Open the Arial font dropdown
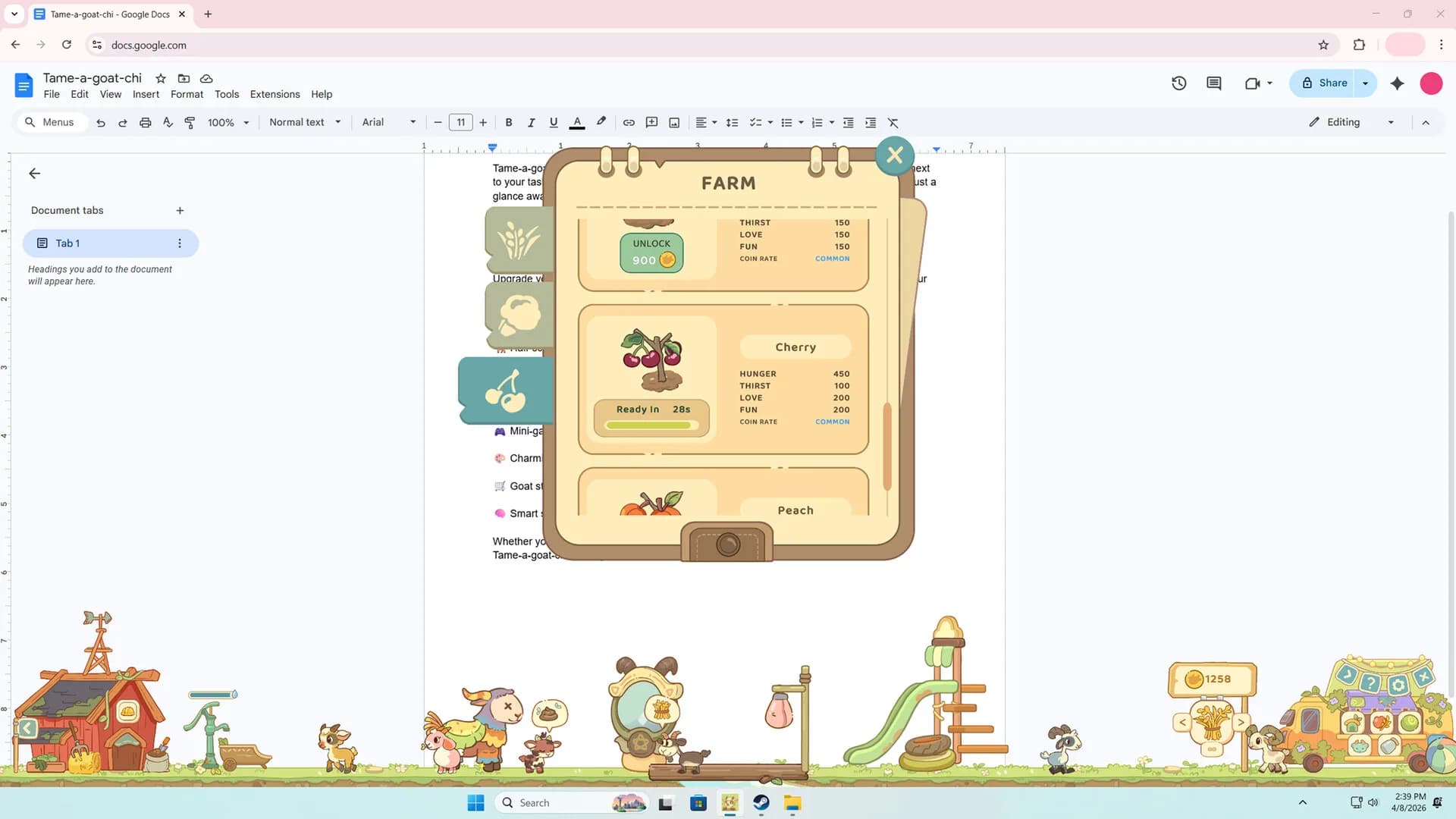 point(389,122)
